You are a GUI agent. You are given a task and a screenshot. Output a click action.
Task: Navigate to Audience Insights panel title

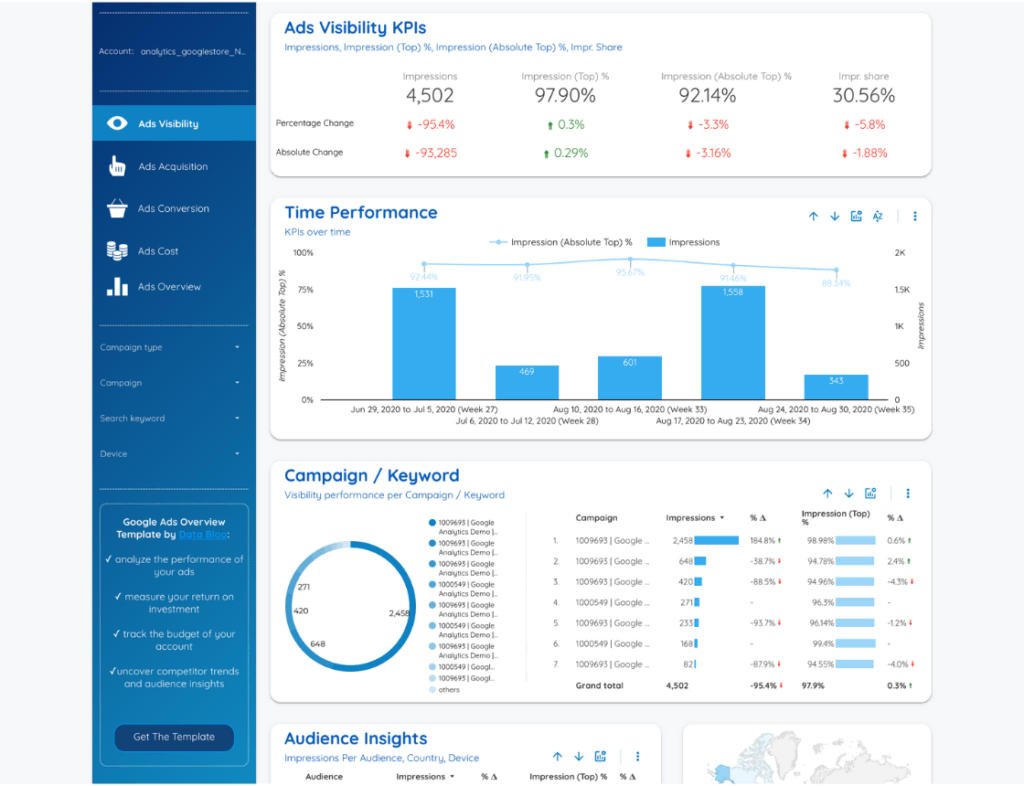355,738
